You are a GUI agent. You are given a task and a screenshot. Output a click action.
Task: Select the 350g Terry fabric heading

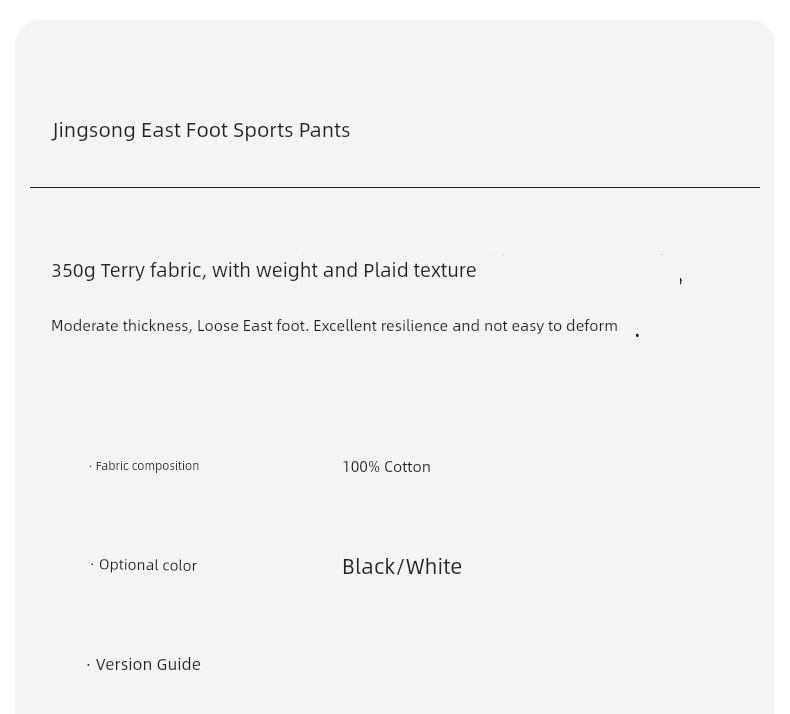pos(264,271)
